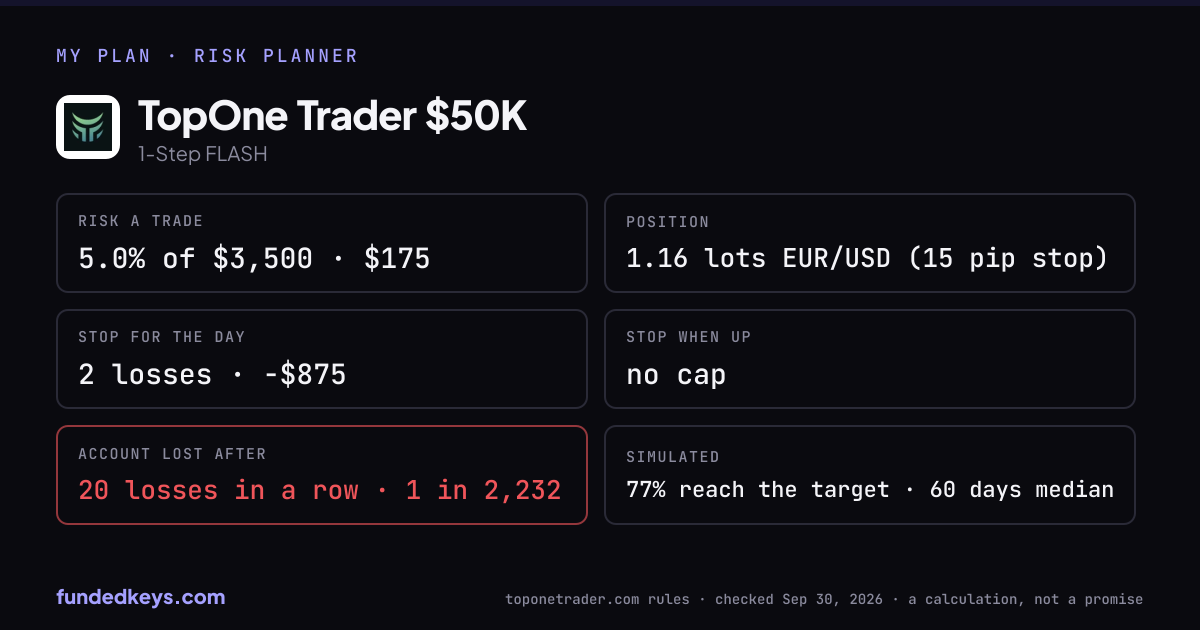Open the Stop for the Day card
This screenshot has width=1200, height=630.
tap(322, 359)
